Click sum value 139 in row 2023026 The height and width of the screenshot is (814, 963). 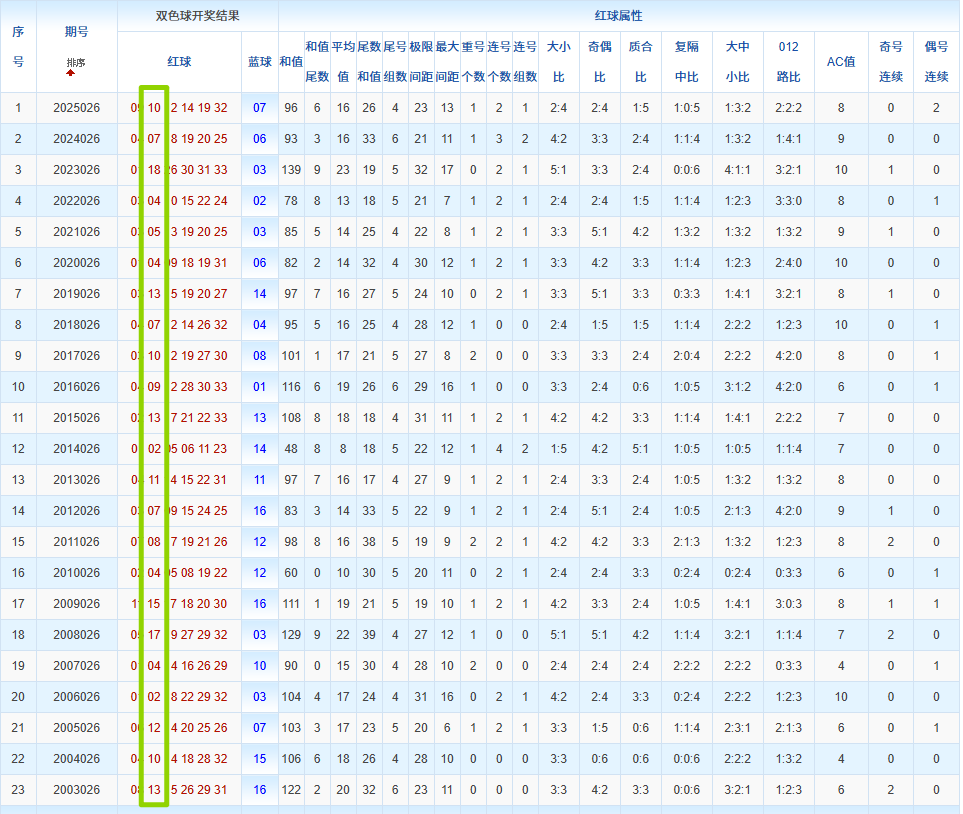[x=291, y=170]
